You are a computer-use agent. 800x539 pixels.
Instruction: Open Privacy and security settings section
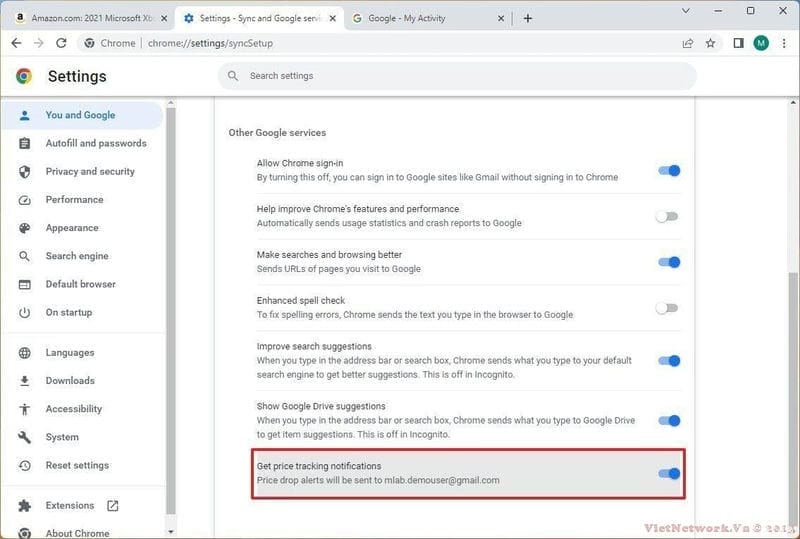click(x=89, y=171)
